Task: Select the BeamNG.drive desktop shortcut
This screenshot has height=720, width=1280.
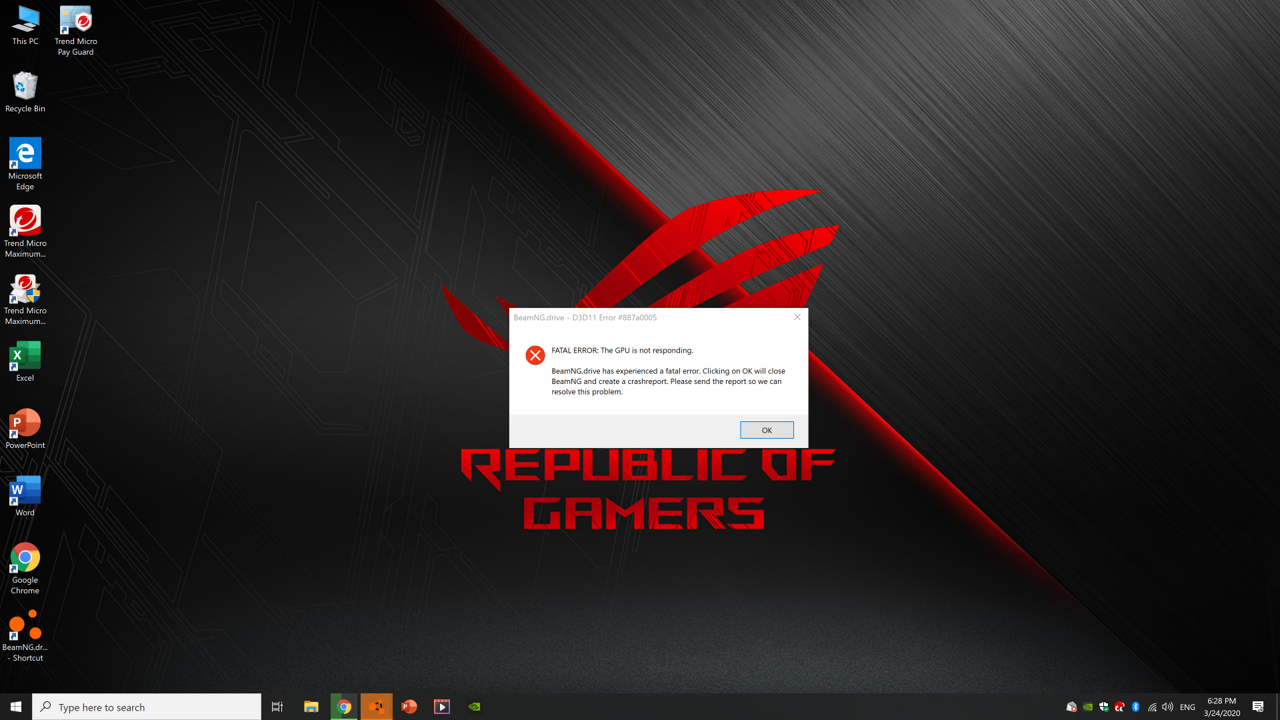Action: (x=25, y=636)
